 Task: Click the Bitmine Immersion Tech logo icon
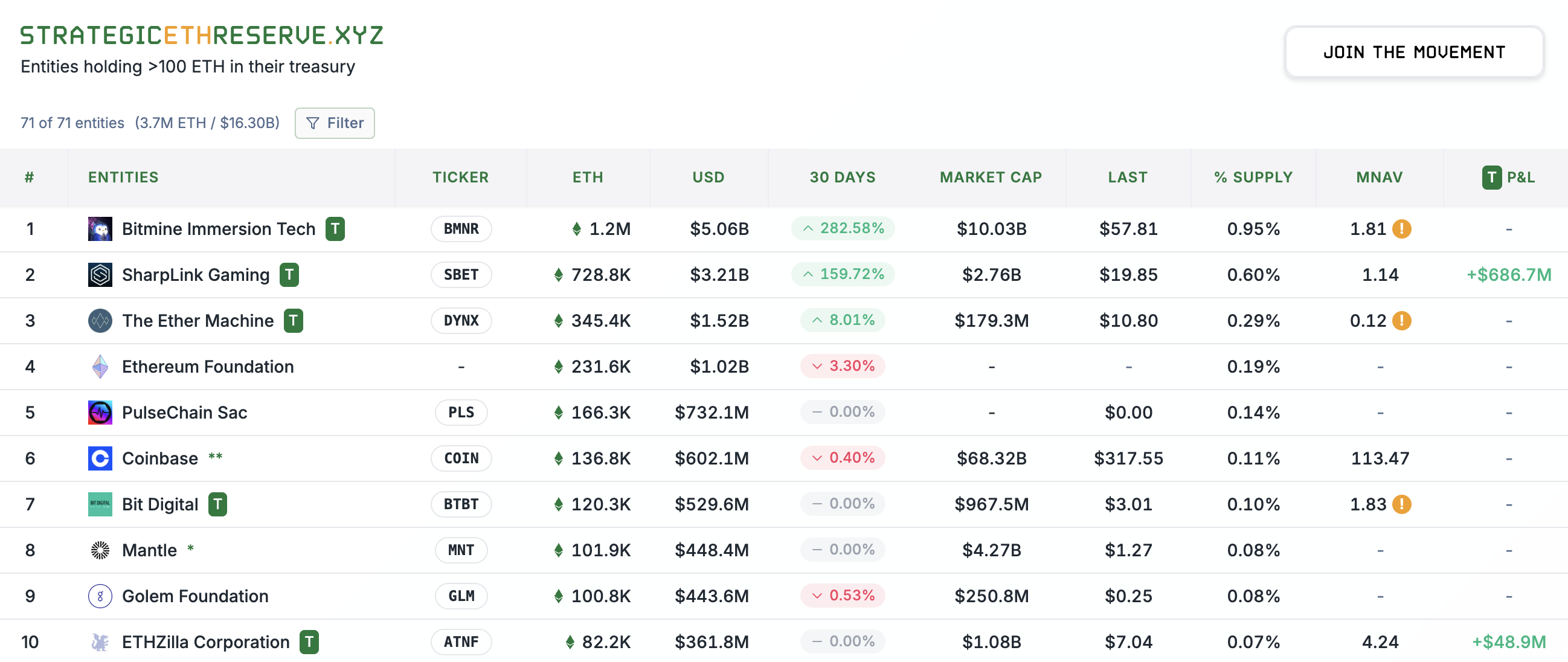[x=100, y=229]
